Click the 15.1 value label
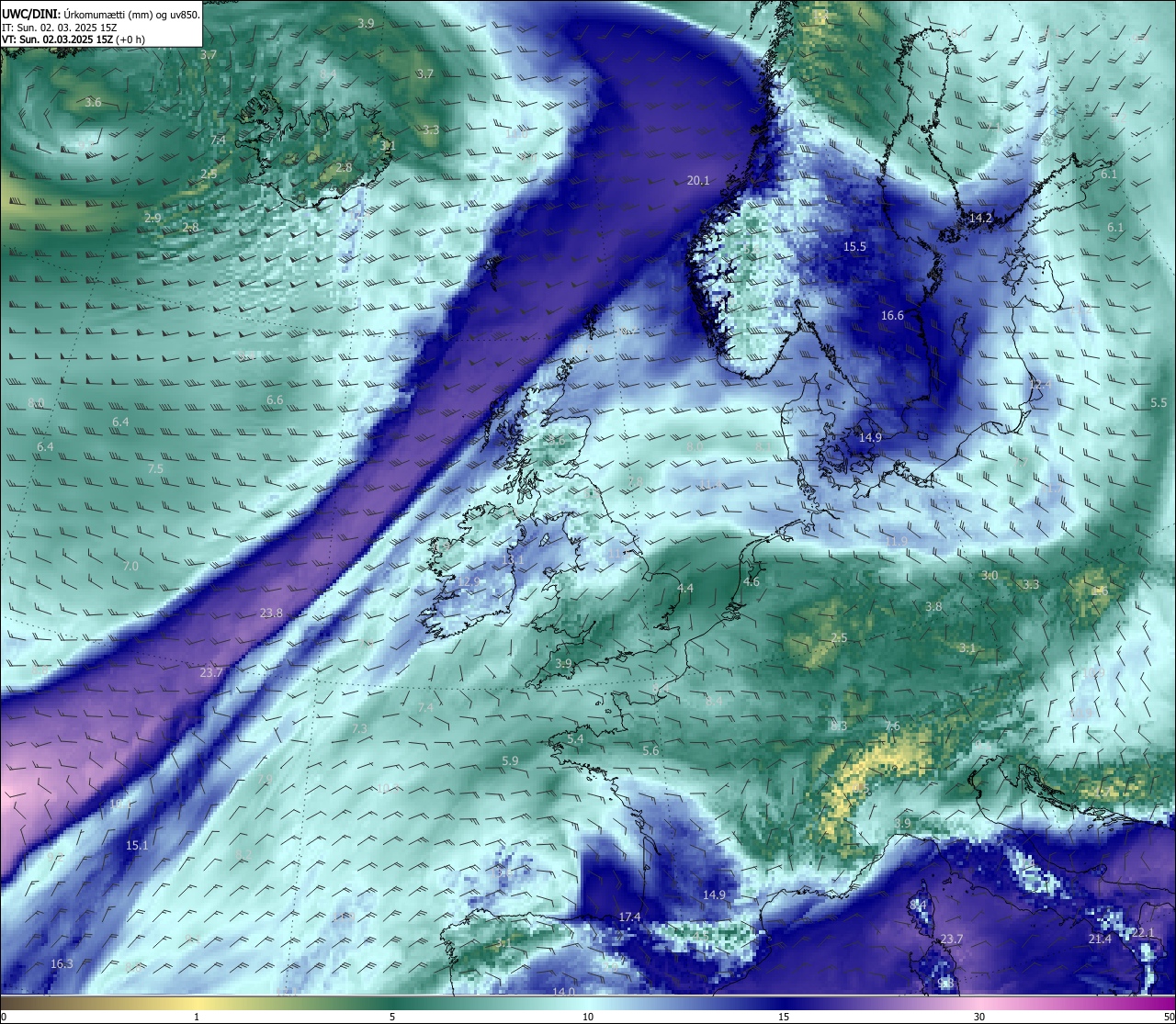Screen dimensions: 1176x1024 (x=137, y=845)
